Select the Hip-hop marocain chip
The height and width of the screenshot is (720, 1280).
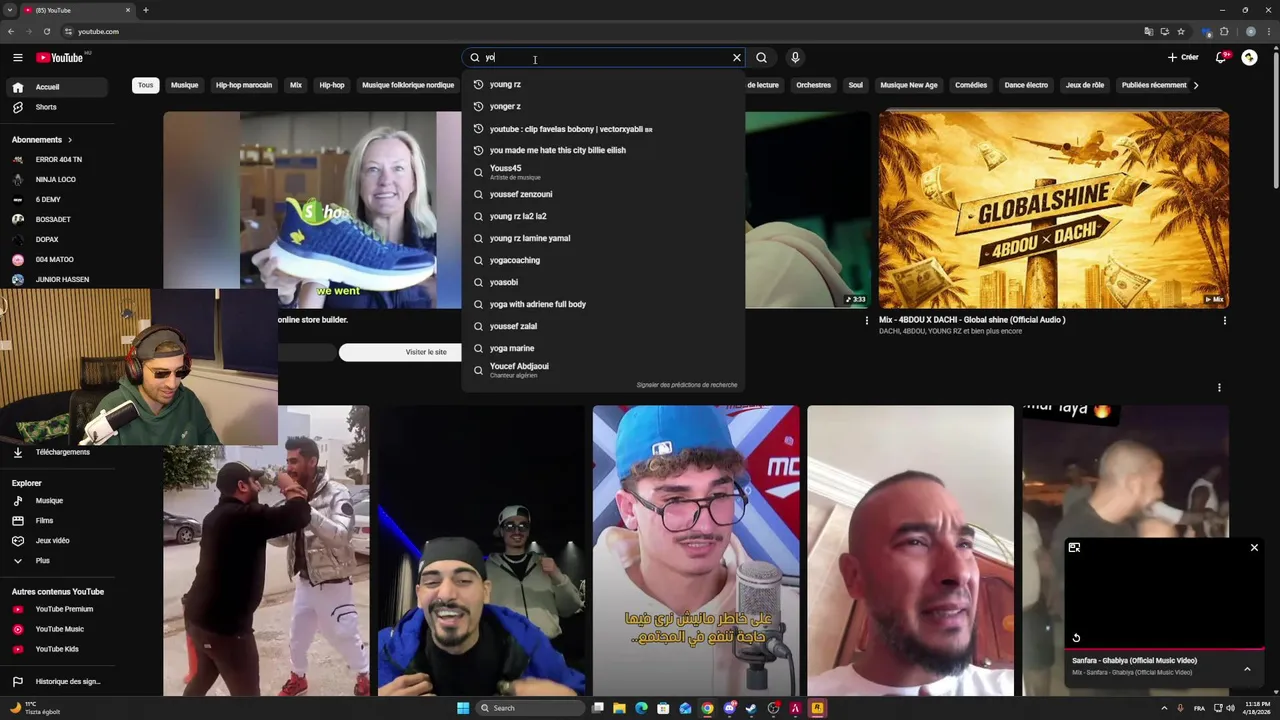(244, 85)
